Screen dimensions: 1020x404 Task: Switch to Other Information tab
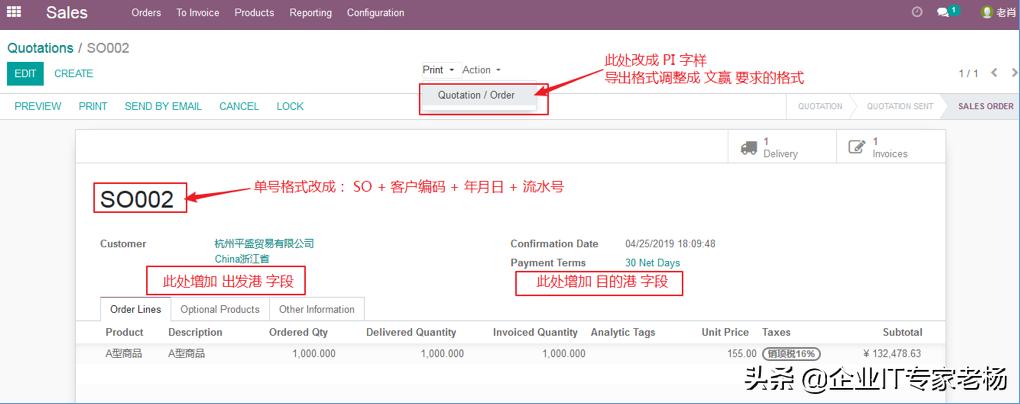click(317, 310)
